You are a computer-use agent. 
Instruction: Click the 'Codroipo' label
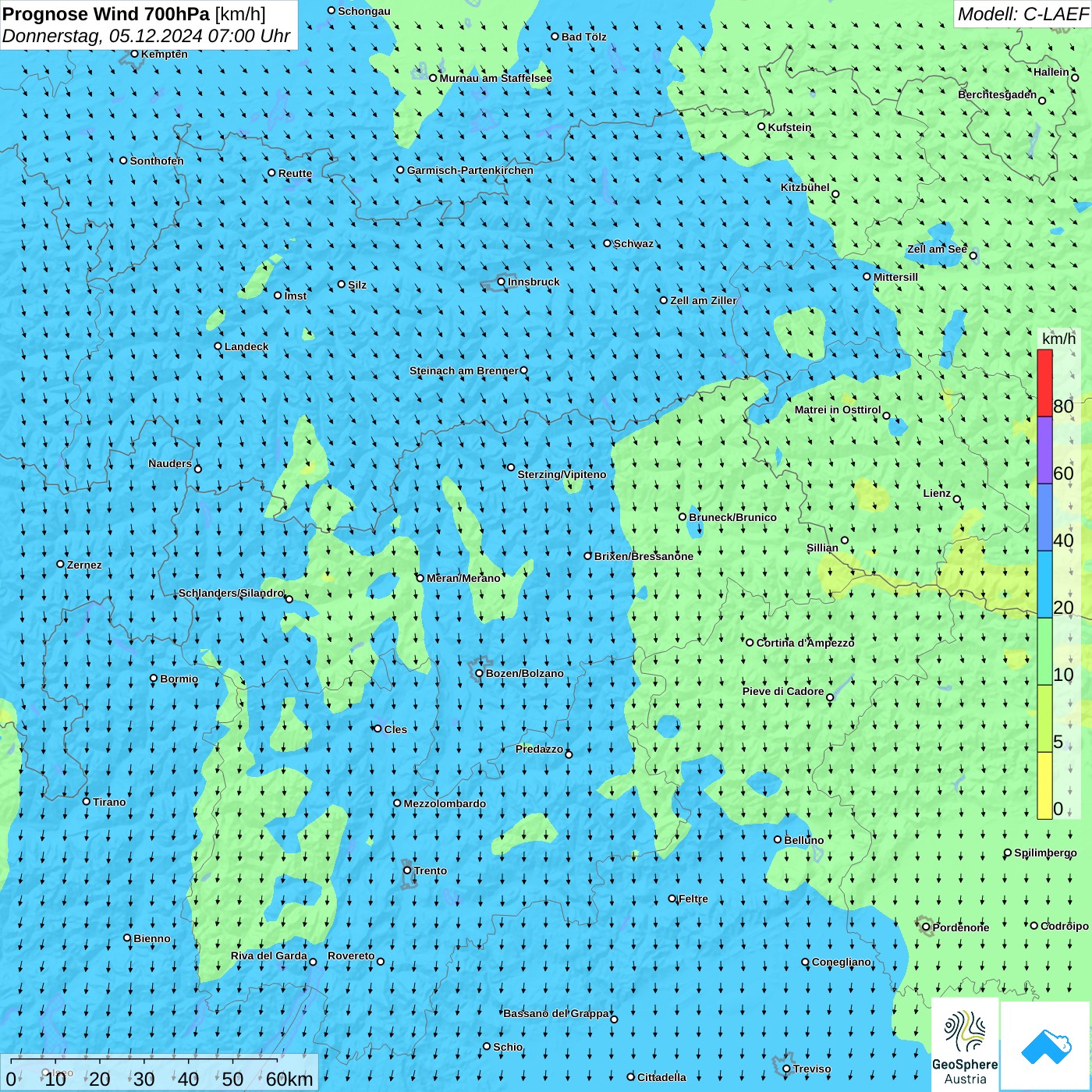[1065, 926]
